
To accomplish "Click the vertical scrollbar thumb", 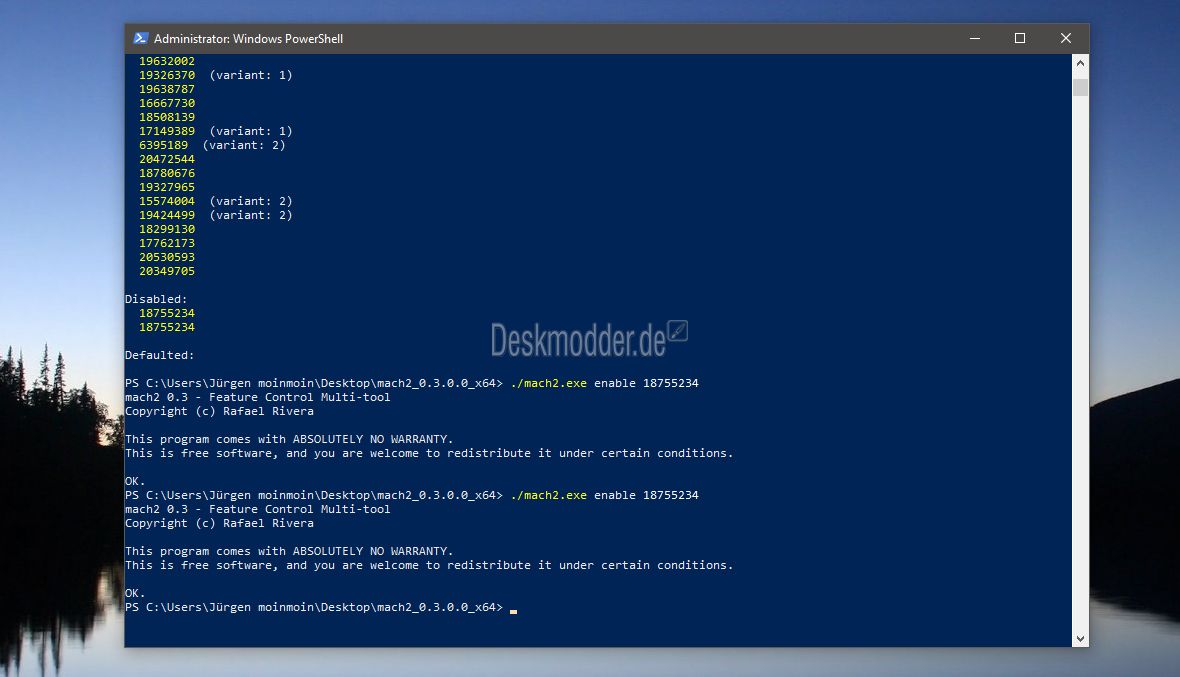I will coord(1080,87).
